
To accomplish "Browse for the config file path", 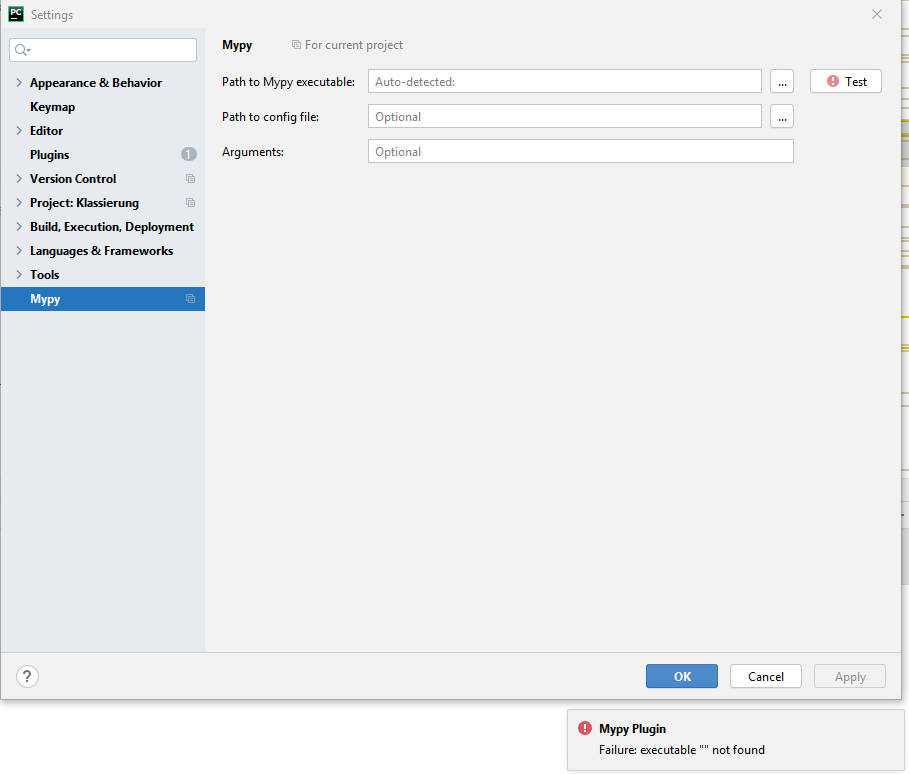I will [782, 116].
